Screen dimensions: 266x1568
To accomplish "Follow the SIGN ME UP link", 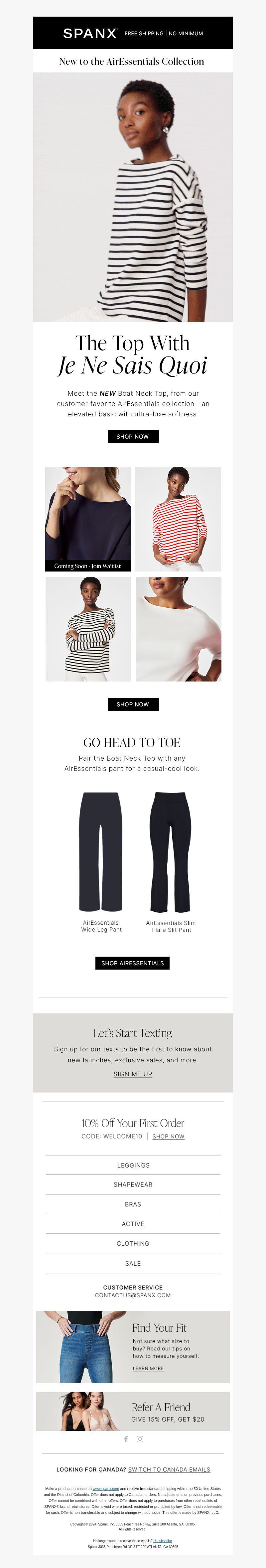I will [x=133, y=1074].
